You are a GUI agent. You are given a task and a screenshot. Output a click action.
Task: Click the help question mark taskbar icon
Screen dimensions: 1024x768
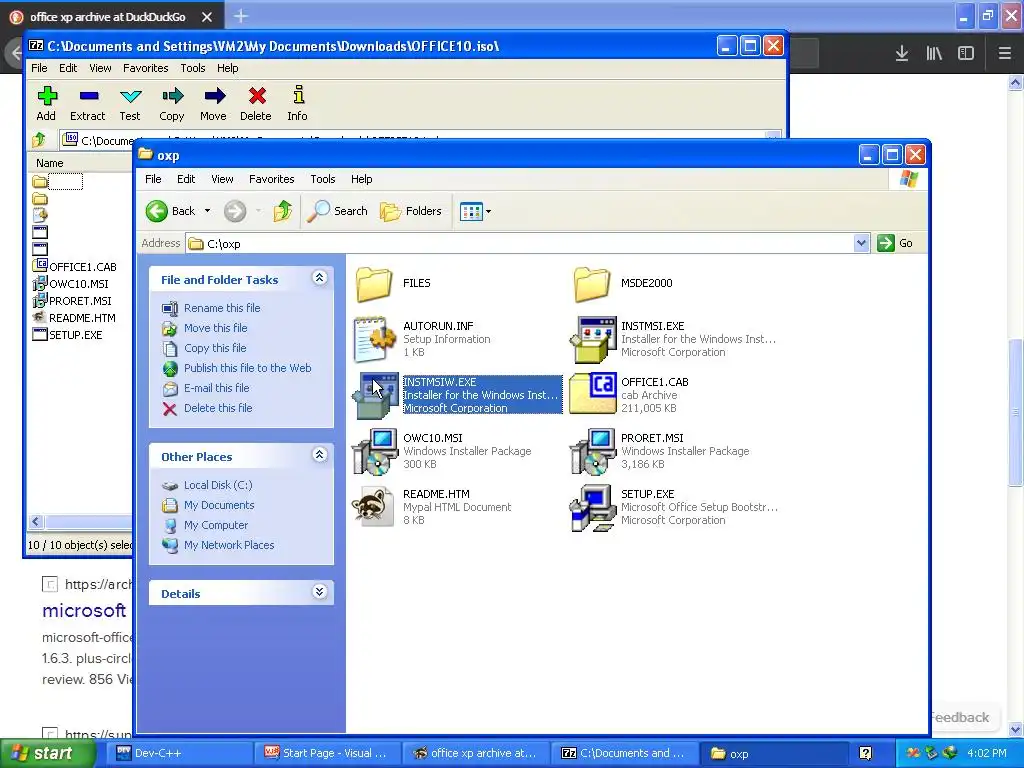tap(865, 754)
